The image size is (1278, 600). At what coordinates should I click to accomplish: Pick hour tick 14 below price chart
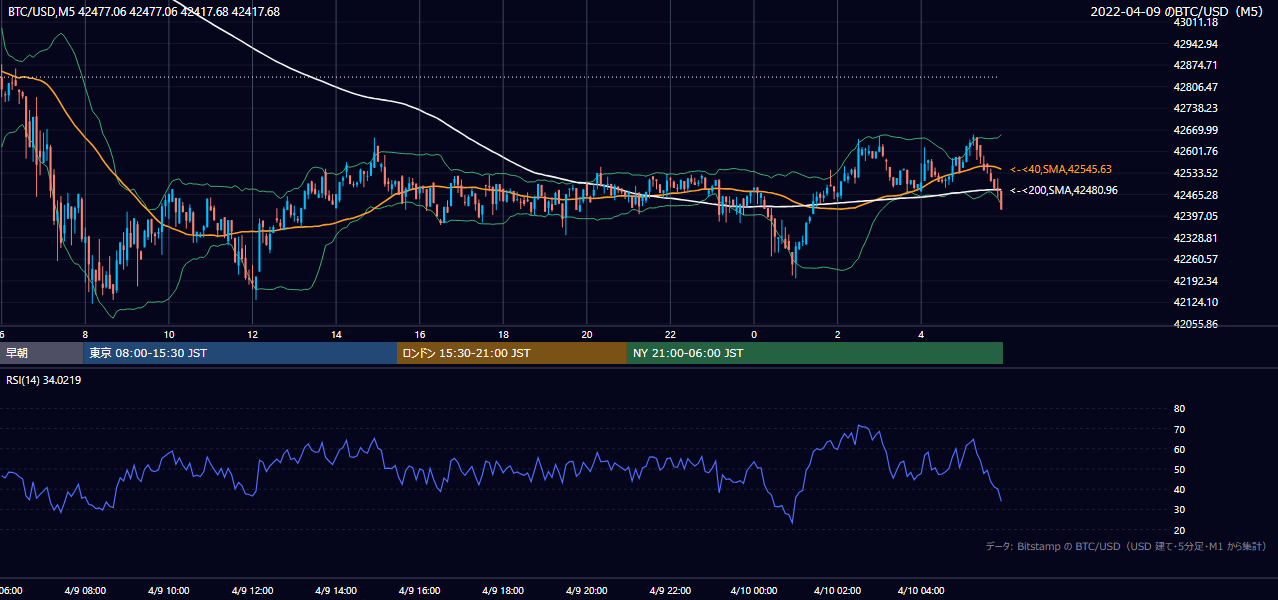pos(337,335)
